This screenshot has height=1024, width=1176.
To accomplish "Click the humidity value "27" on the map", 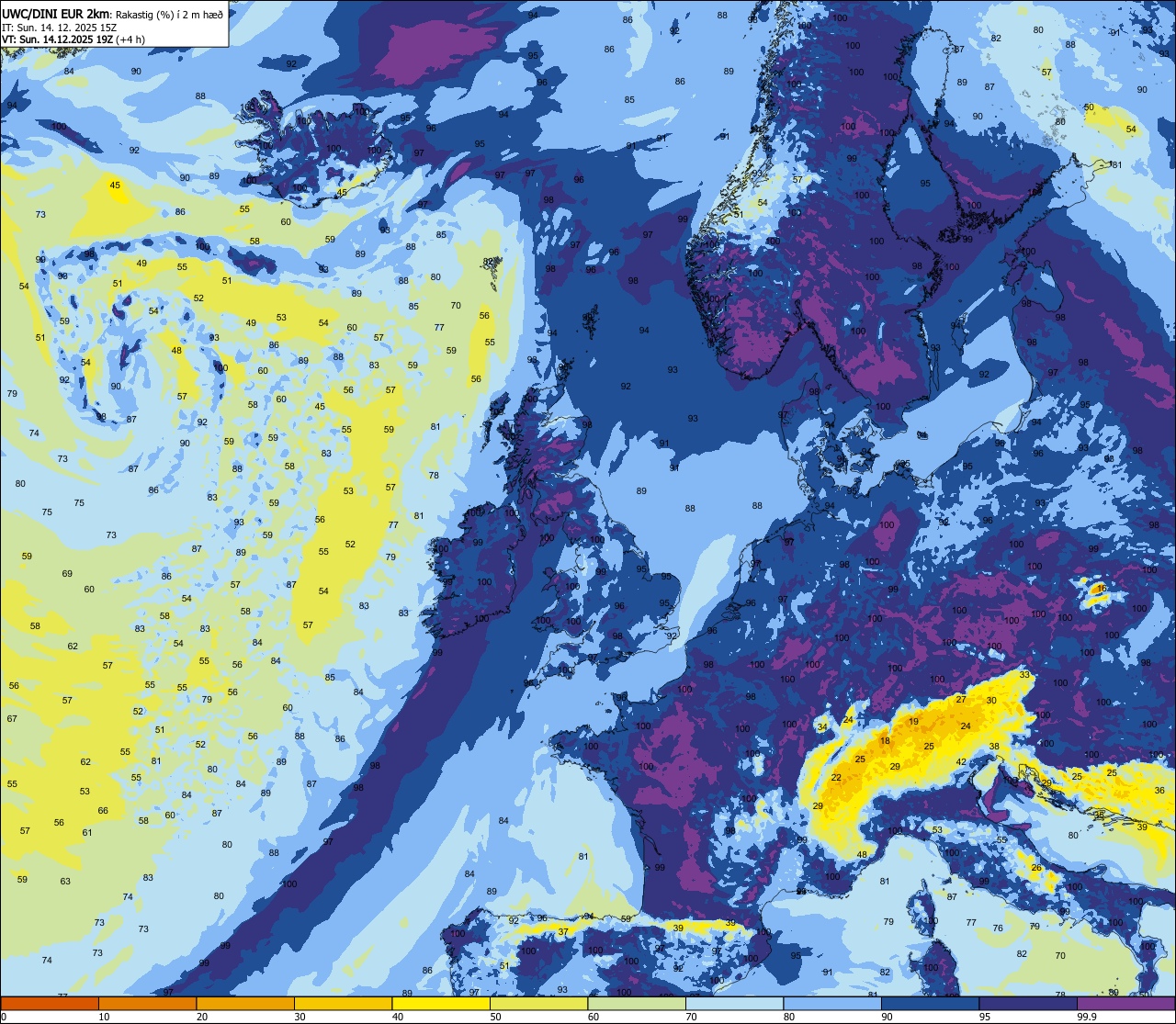I will coord(961,700).
